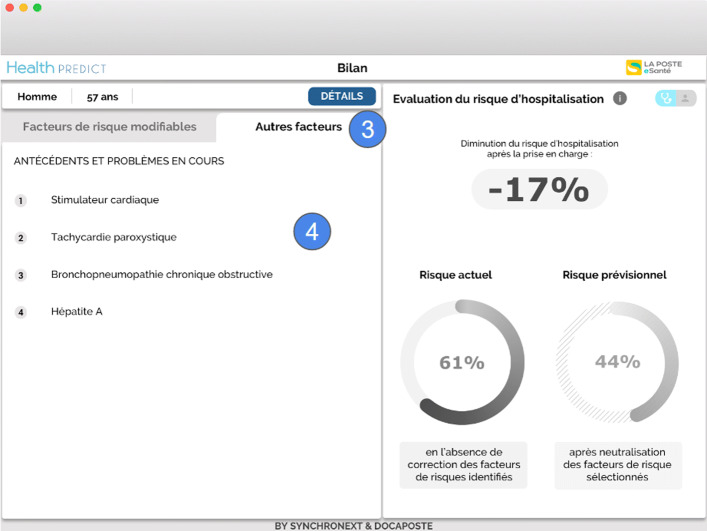The height and width of the screenshot is (531, 707).
Task: Click the La Poste eSanté logo
Action: coord(654,68)
